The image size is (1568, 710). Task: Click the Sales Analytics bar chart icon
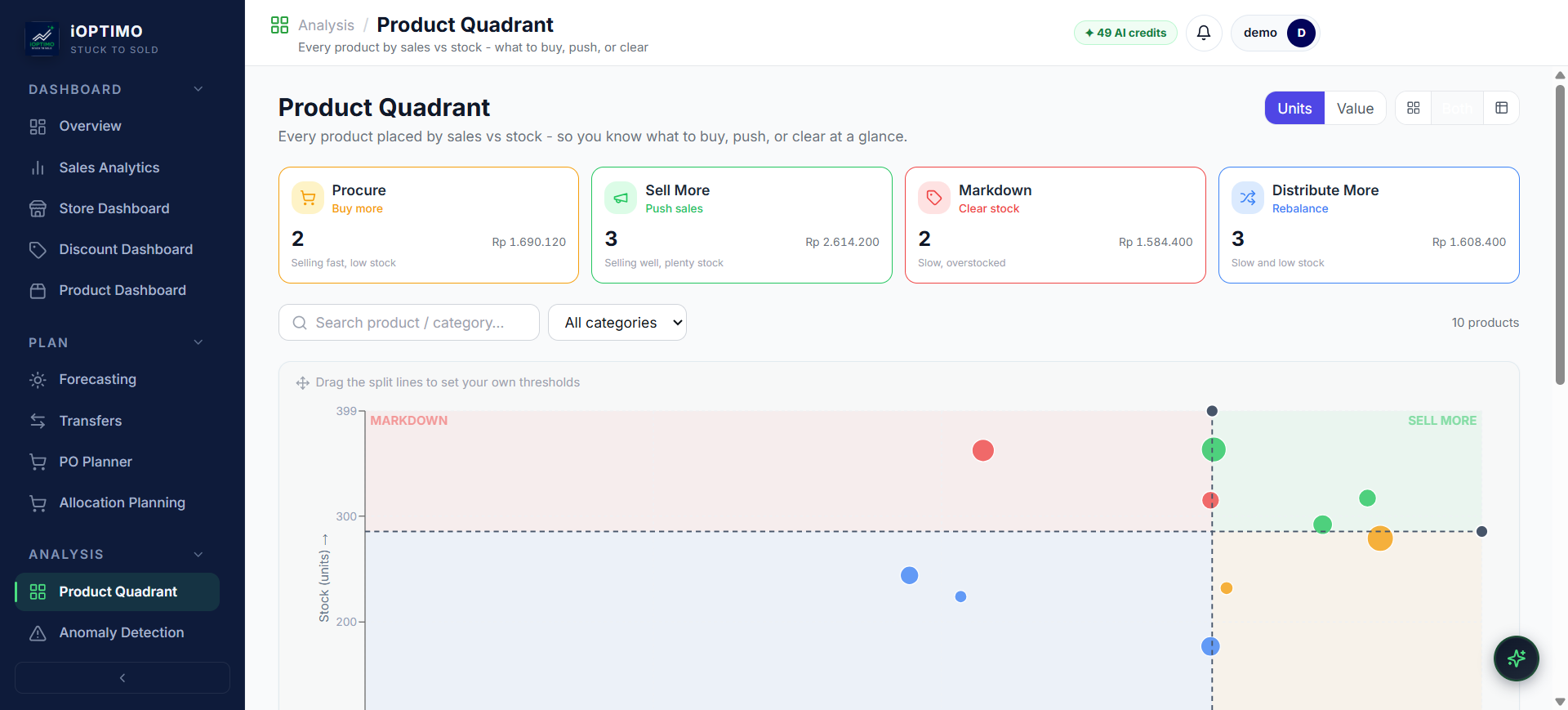[x=38, y=167]
